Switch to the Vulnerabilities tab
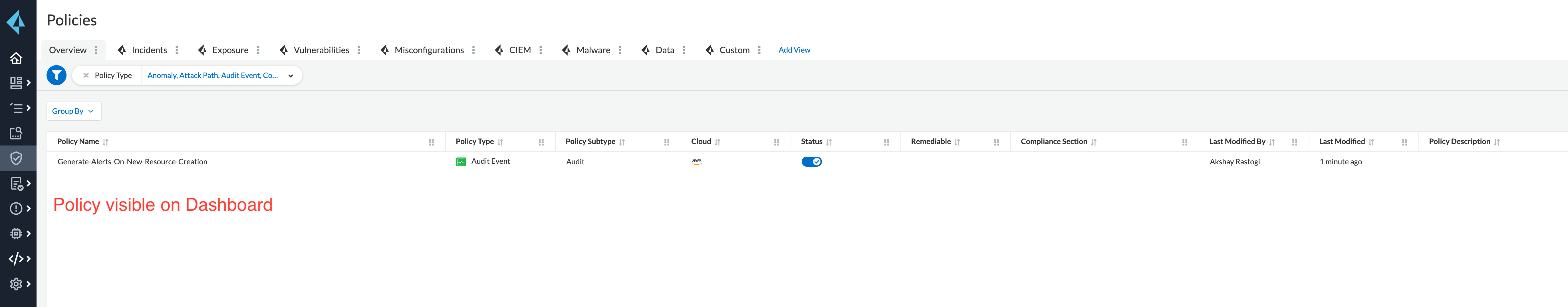Image resolution: width=1568 pixels, height=307 pixels. tap(321, 50)
